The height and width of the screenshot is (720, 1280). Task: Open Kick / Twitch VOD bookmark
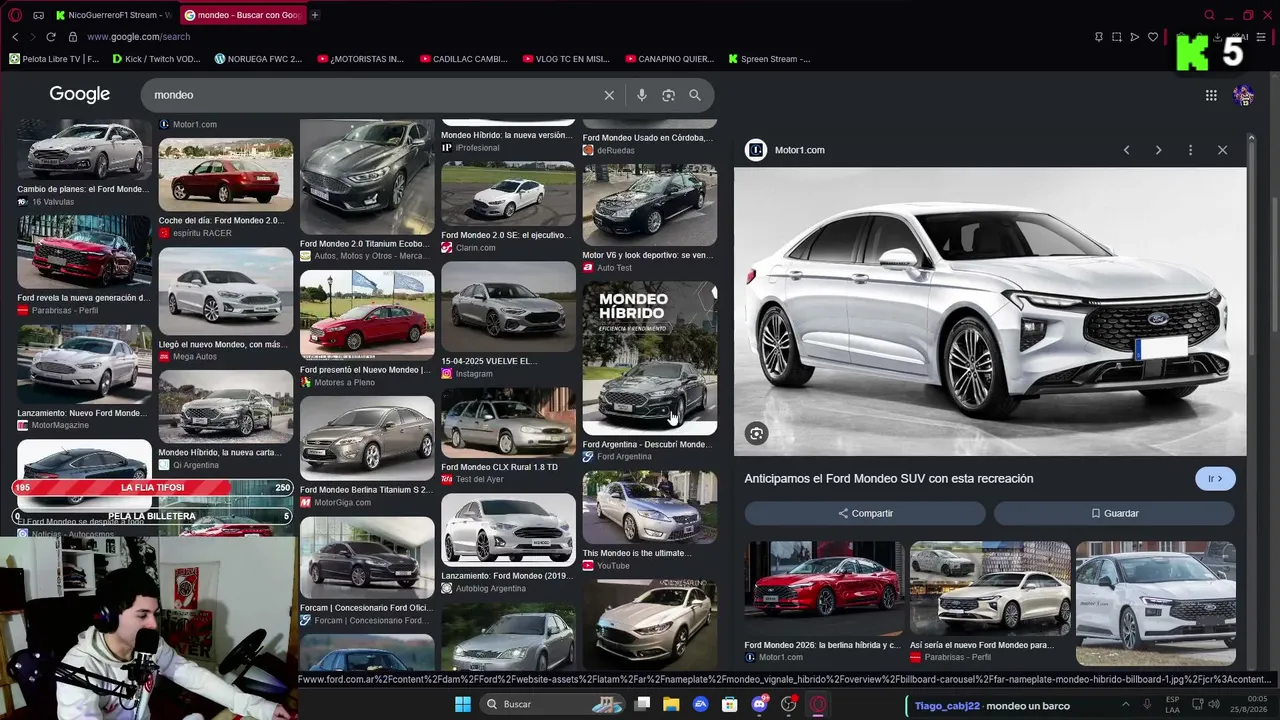click(157, 59)
